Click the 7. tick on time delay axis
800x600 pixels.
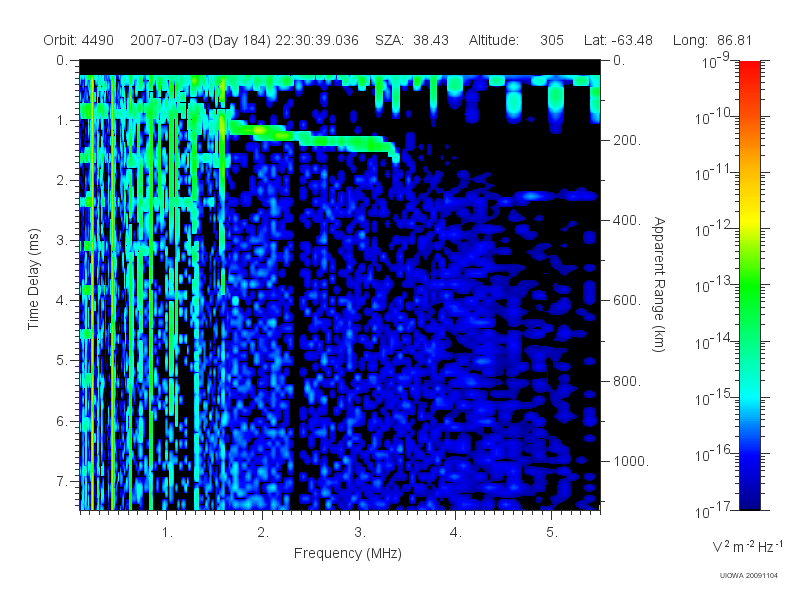pyautogui.click(x=62, y=481)
